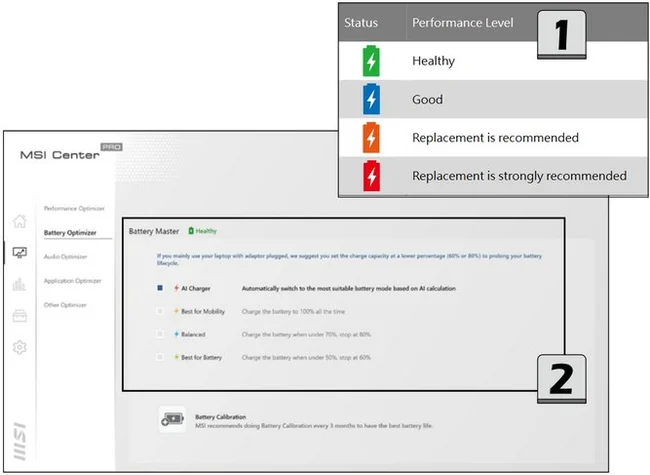
Task: Open Audio Optimizer menu item
Action: click(x=65, y=257)
